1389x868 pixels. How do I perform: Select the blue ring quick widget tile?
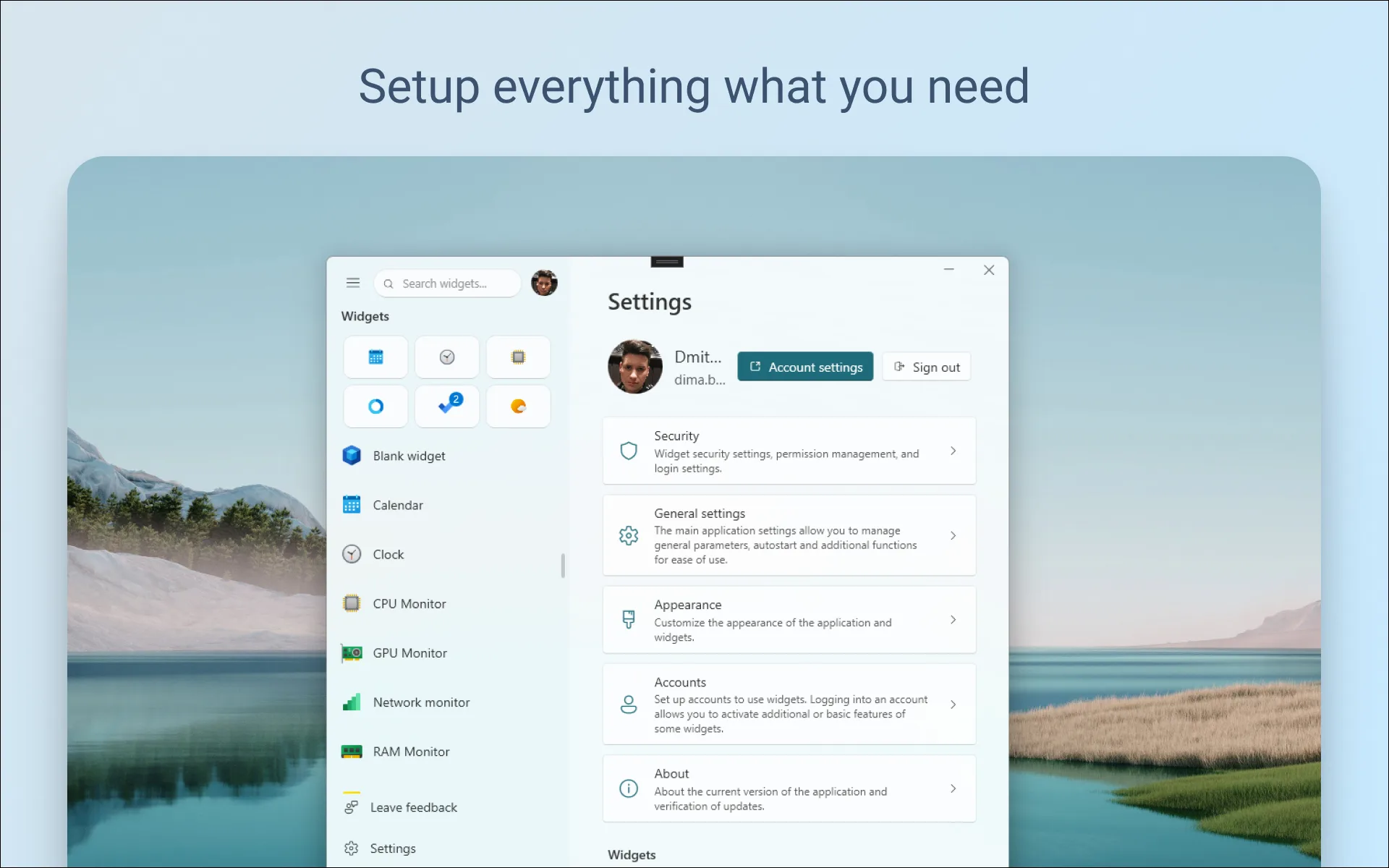coord(375,407)
